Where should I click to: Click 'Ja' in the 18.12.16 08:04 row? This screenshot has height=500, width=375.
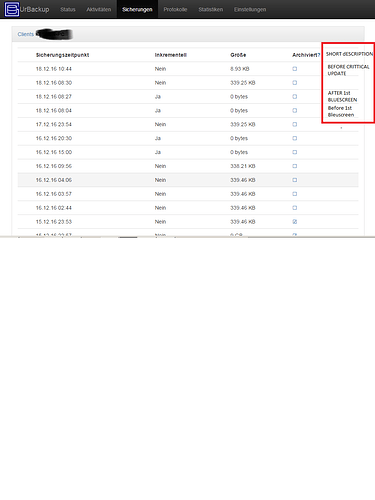[158, 111]
